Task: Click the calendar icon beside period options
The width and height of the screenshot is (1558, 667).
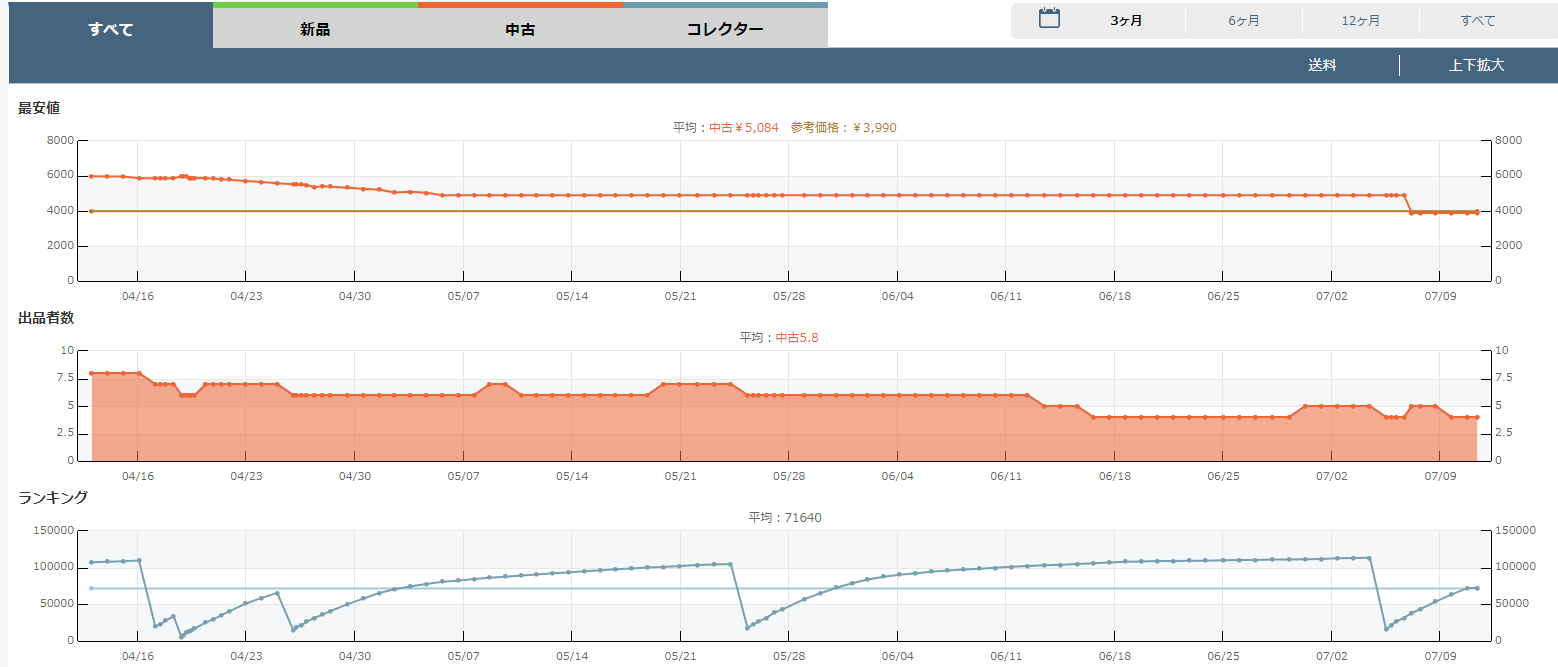Action: coord(1049,19)
